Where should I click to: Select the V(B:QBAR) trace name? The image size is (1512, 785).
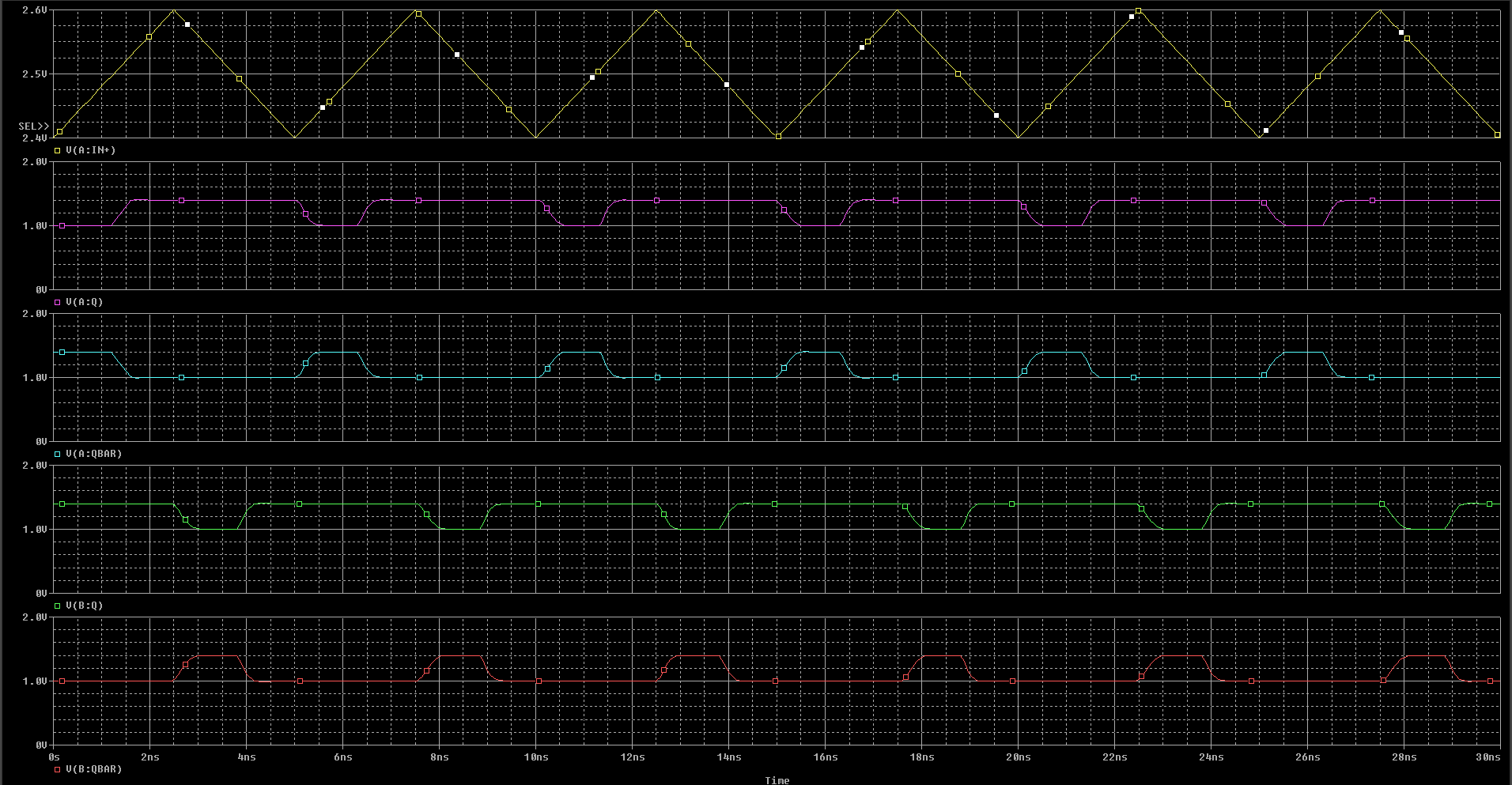[94, 769]
